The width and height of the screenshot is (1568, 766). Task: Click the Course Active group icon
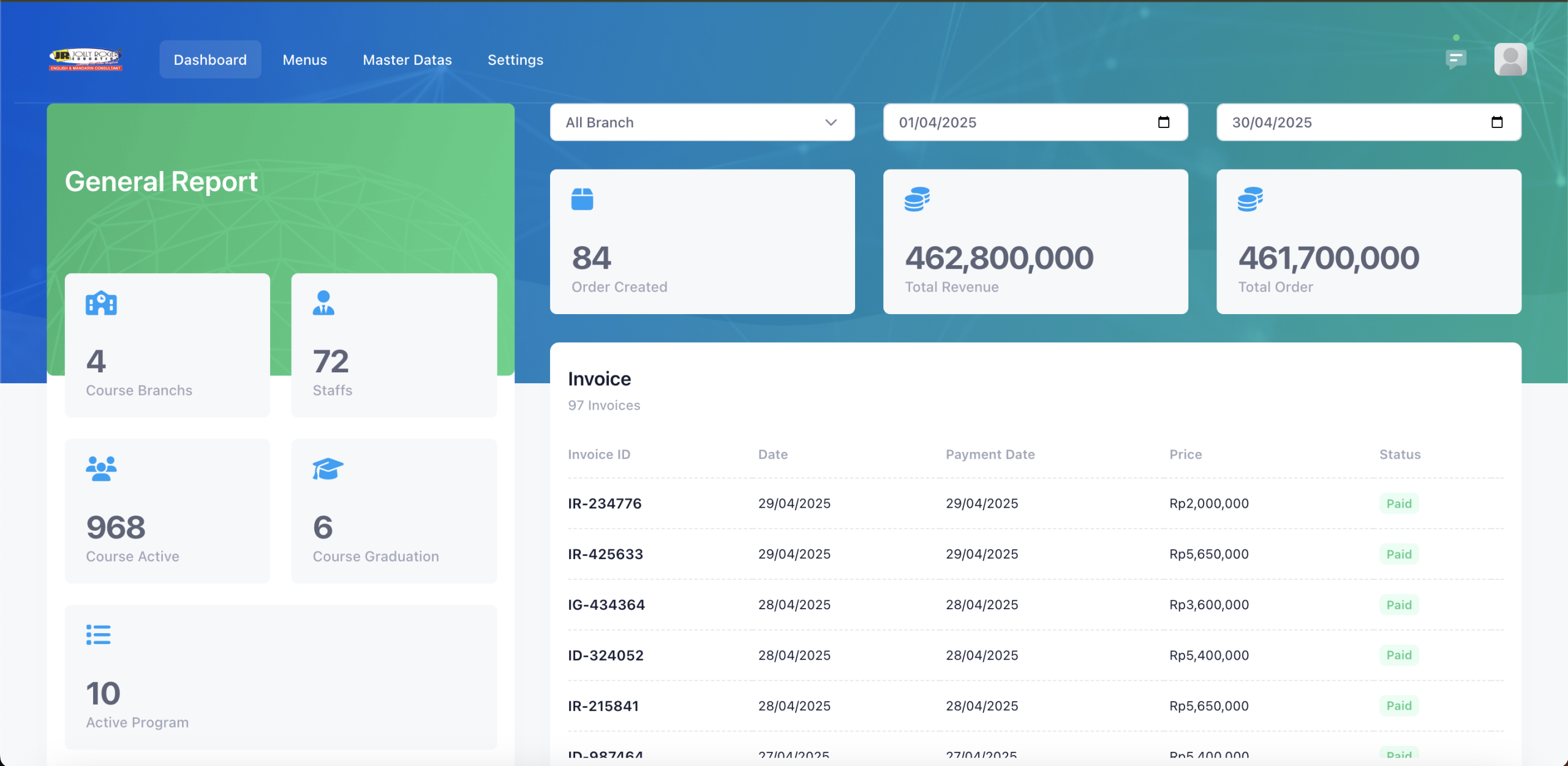101,469
